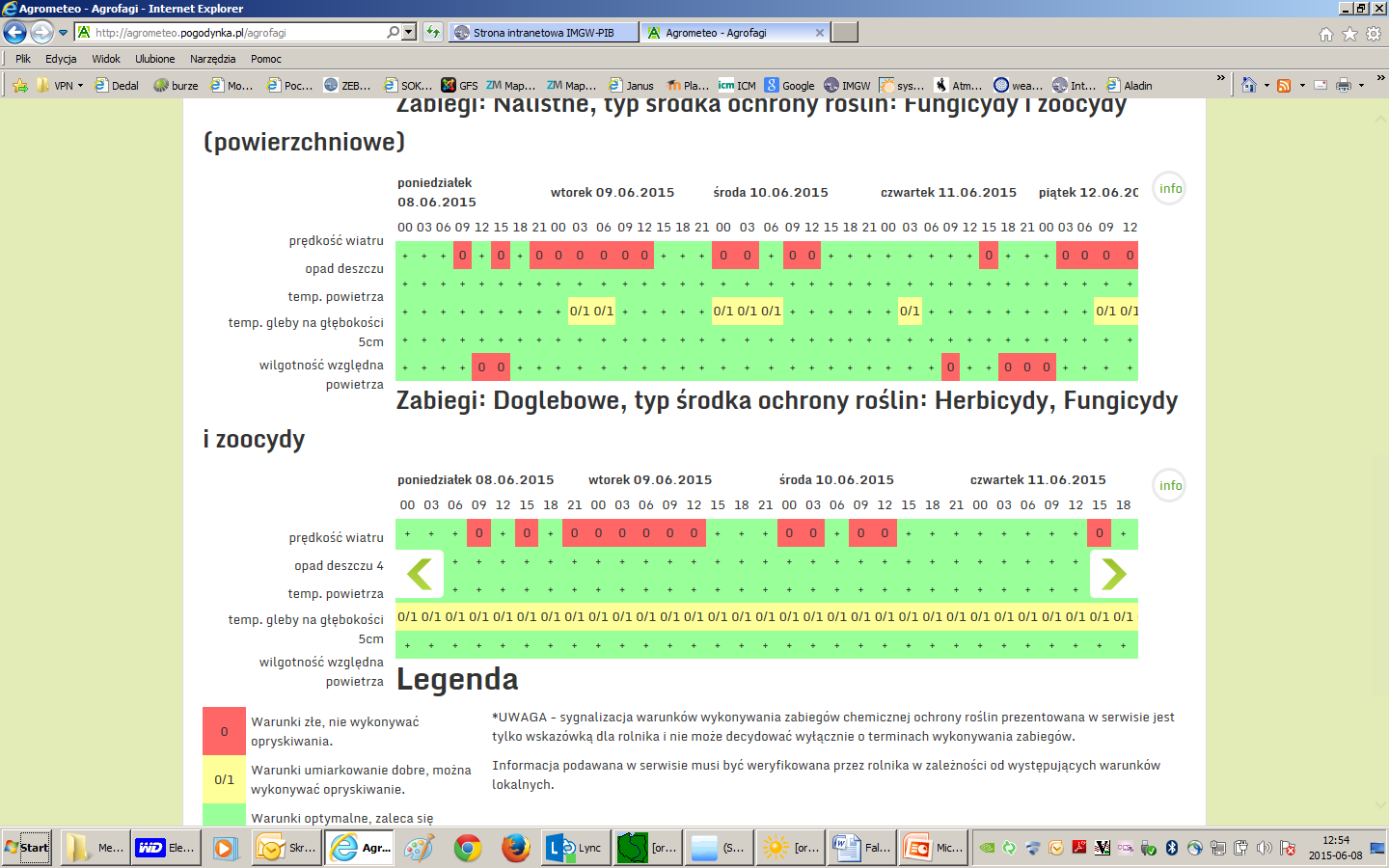The image size is (1389, 868).
Task: Click info button for Doglebowe table
Action: (1170, 486)
